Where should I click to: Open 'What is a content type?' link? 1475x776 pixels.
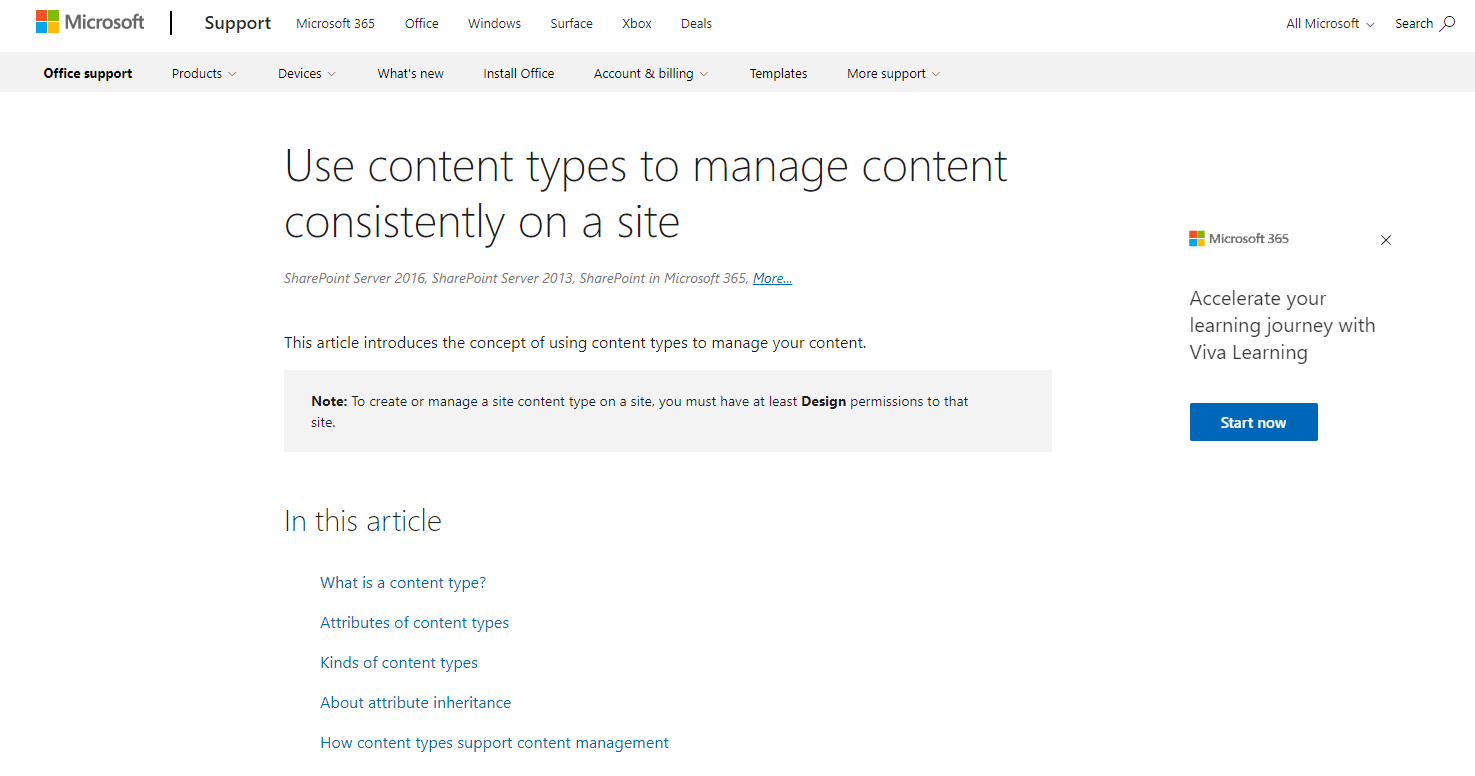coord(403,582)
